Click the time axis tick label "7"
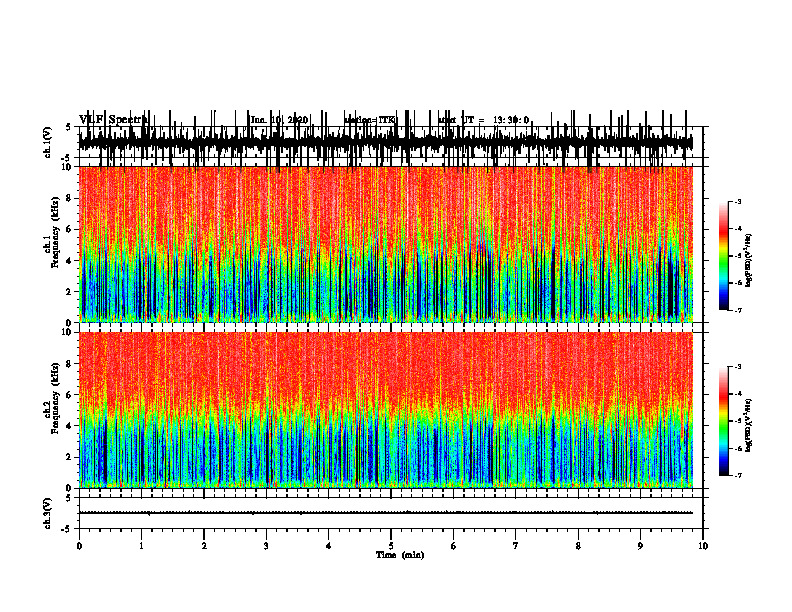This screenshot has width=792, height=612. (516, 546)
